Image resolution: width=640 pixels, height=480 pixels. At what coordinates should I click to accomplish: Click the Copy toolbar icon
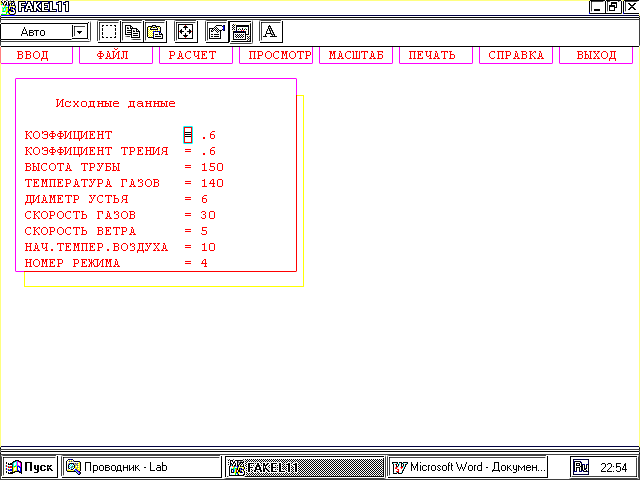pyautogui.click(x=132, y=32)
